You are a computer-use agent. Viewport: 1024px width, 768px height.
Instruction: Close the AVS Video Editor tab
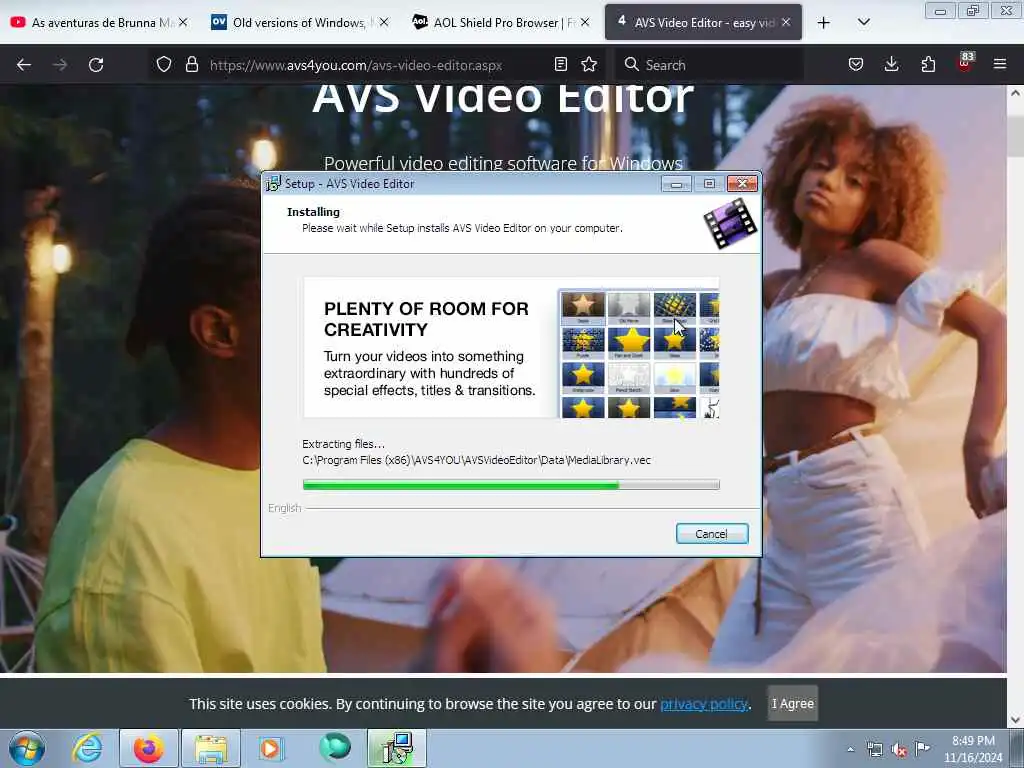[x=786, y=23]
